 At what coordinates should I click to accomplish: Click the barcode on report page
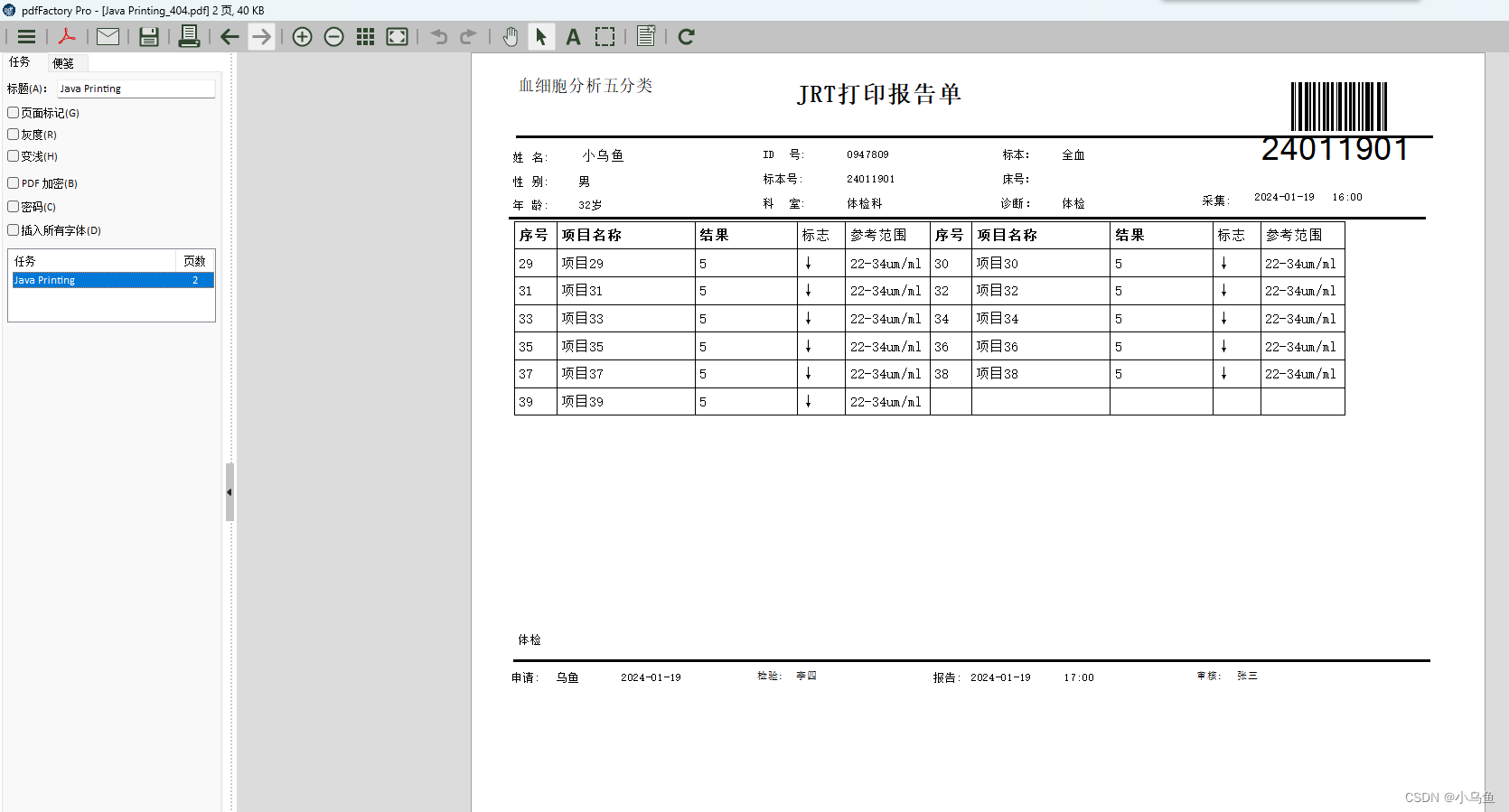click(x=1338, y=107)
